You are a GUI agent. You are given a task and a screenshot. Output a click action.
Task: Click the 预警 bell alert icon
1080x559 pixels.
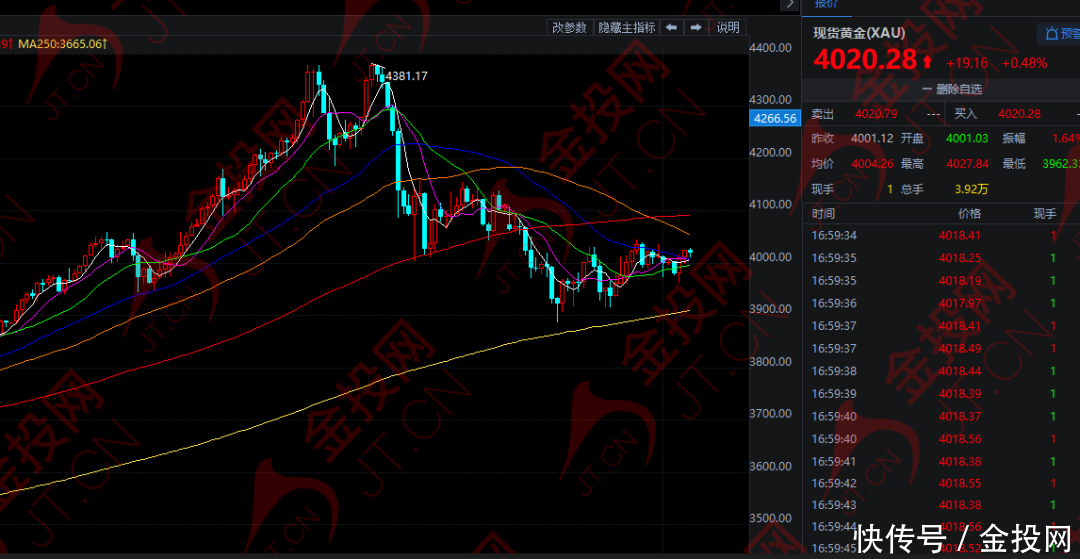coord(1051,34)
